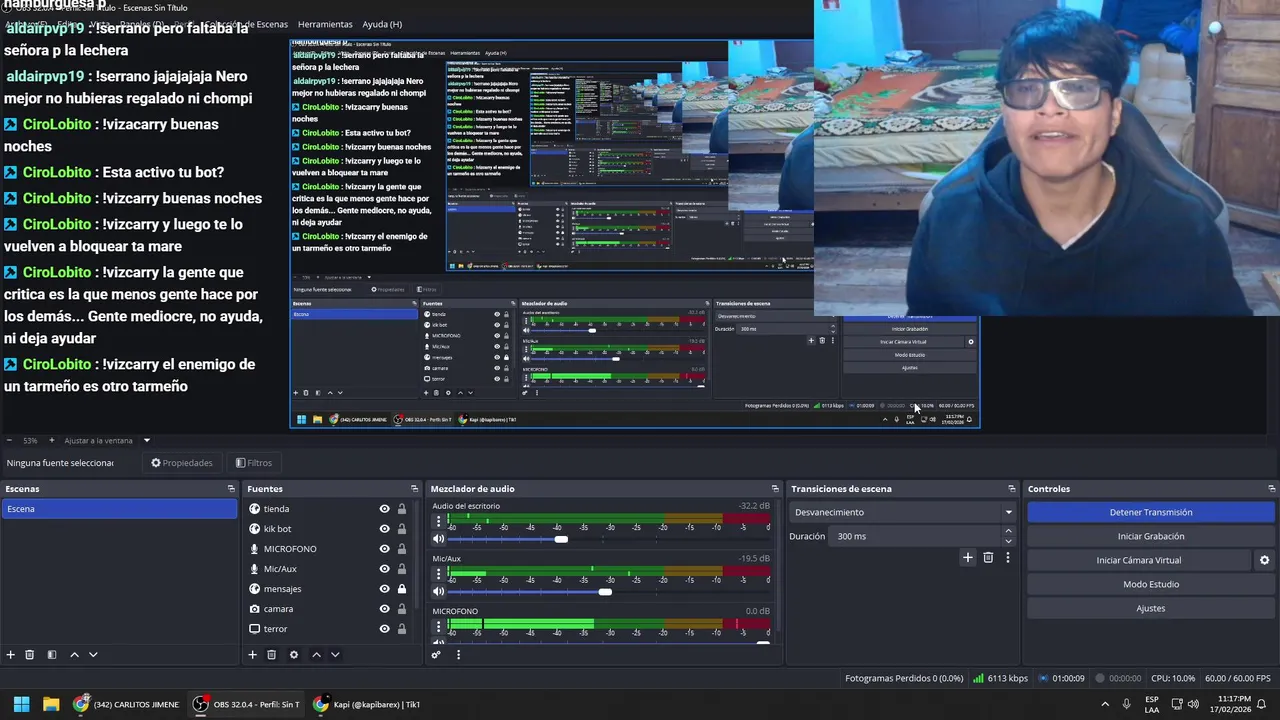Open Ajustes settings button
Screen dimensions: 1280x720
click(x=1151, y=608)
